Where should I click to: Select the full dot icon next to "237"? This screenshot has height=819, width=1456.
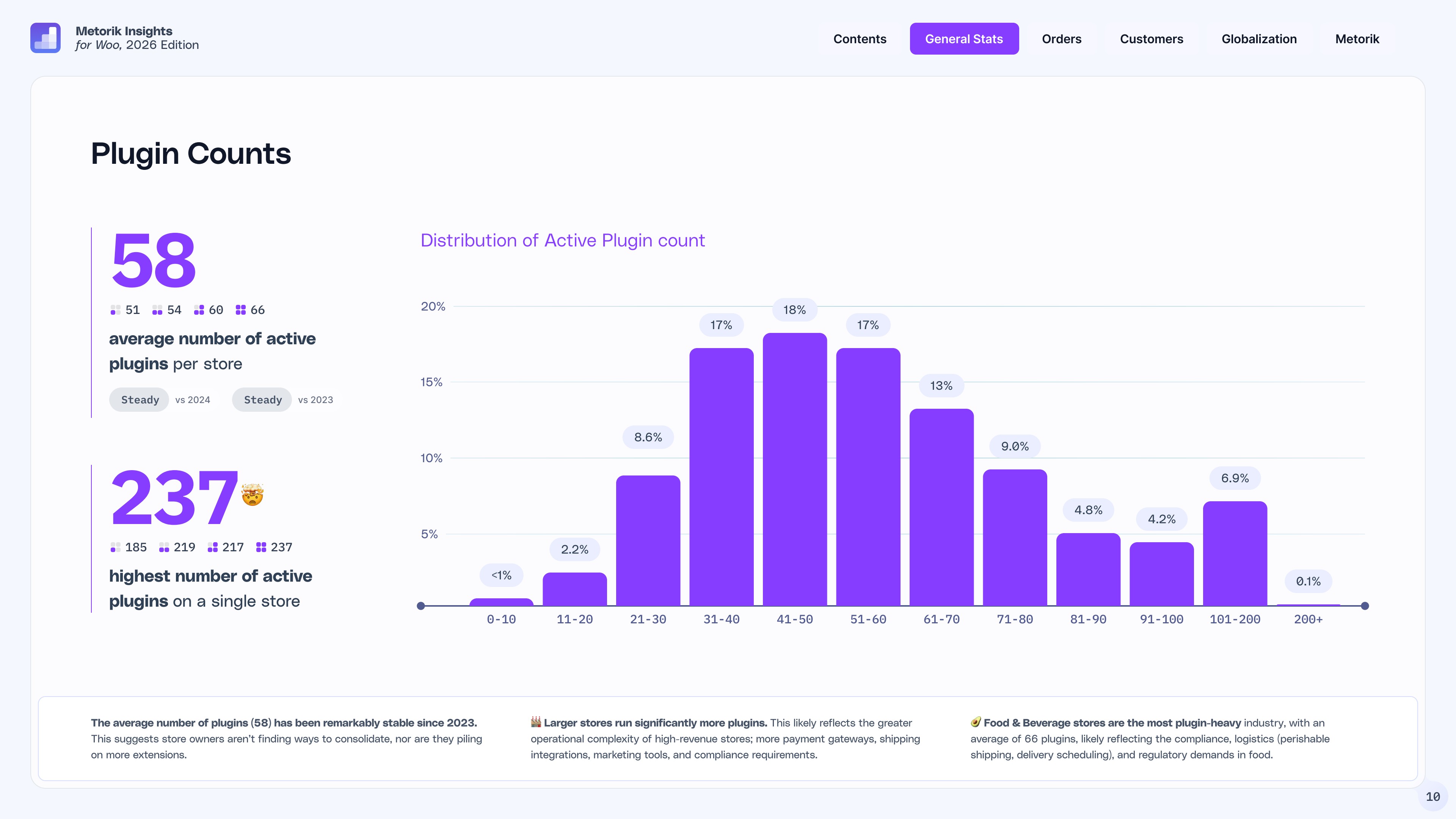click(261, 547)
